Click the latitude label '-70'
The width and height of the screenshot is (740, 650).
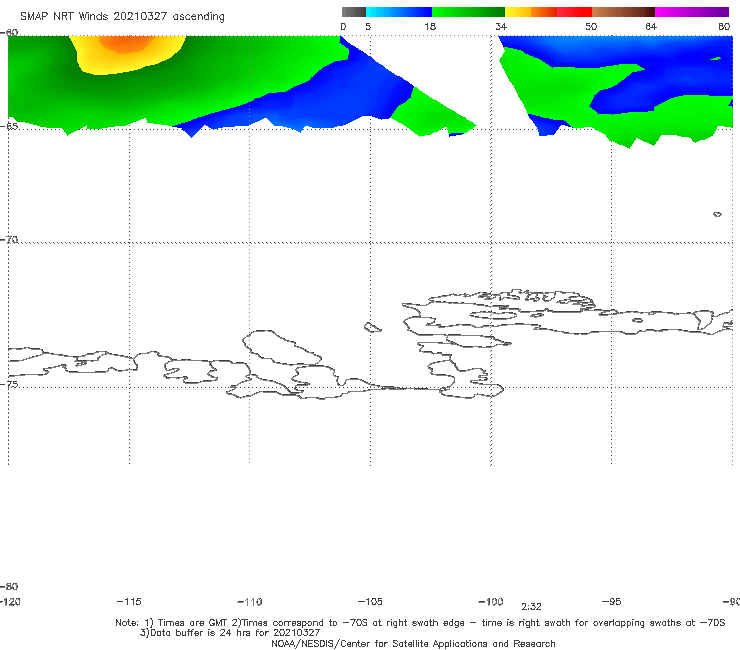click(9, 239)
